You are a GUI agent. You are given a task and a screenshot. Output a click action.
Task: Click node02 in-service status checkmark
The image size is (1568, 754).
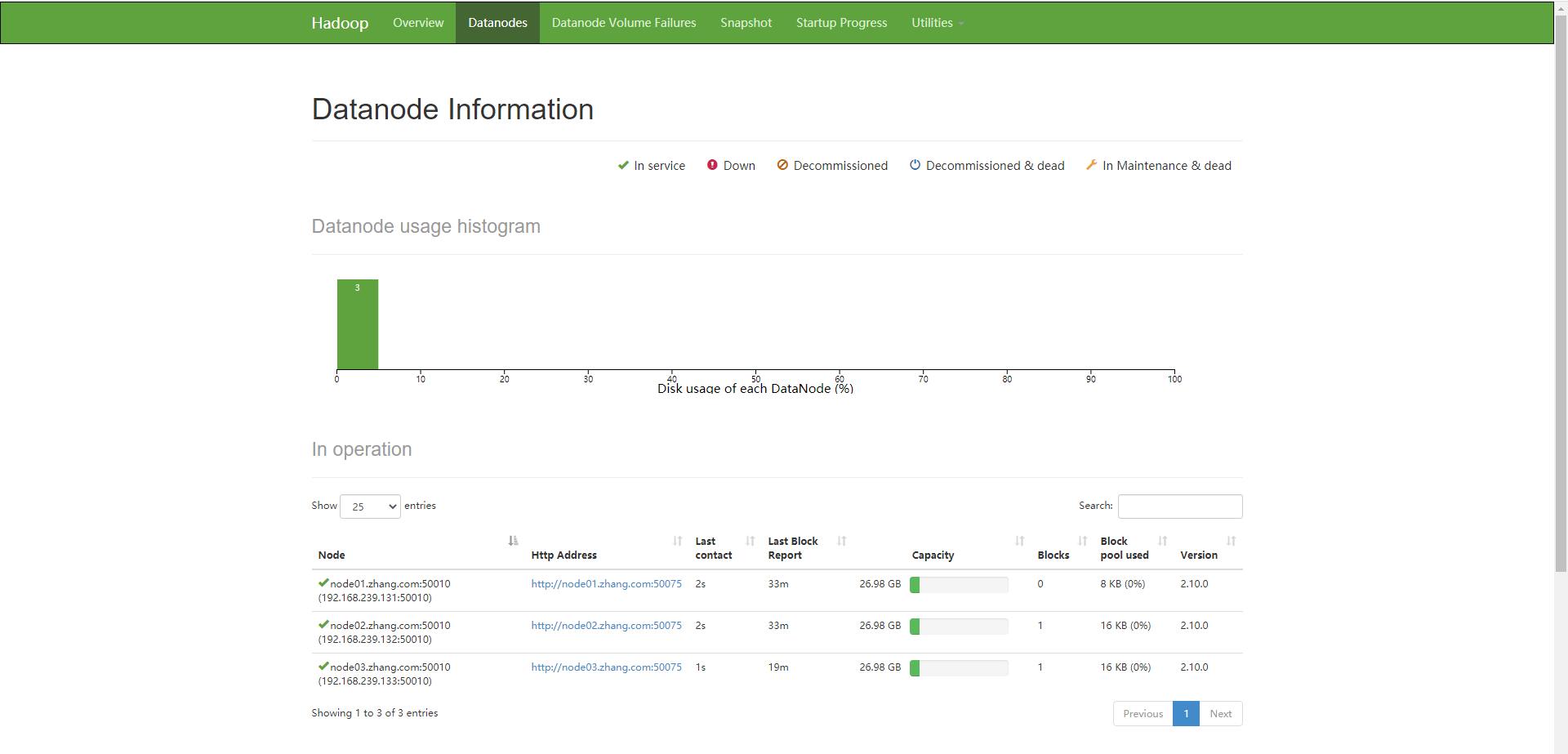click(323, 625)
